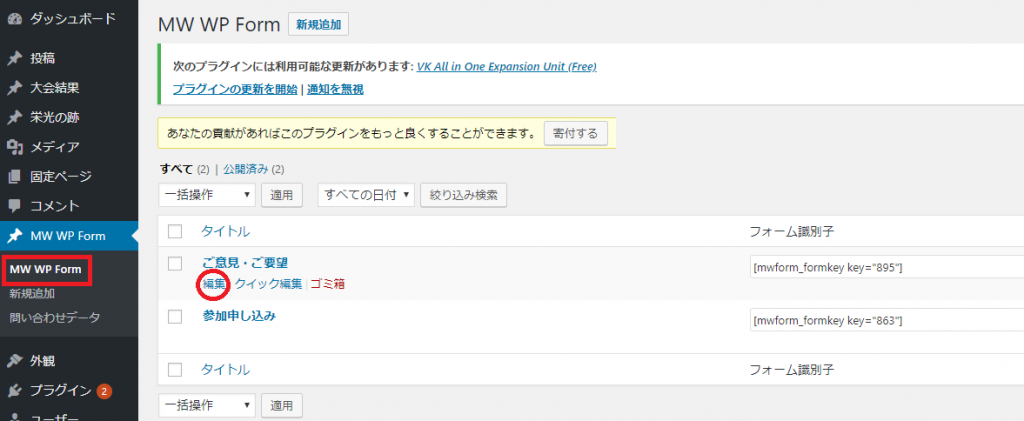Click the コメント speech bubble icon
Viewport: 1024px width, 421px height.
[14, 206]
